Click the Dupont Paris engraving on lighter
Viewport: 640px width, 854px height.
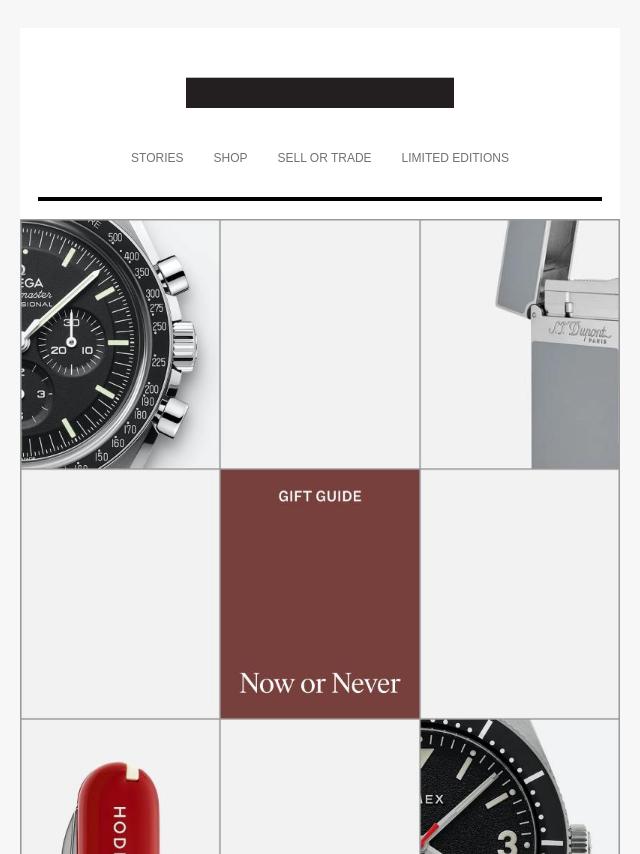pyautogui.click(x=578, y=331)
